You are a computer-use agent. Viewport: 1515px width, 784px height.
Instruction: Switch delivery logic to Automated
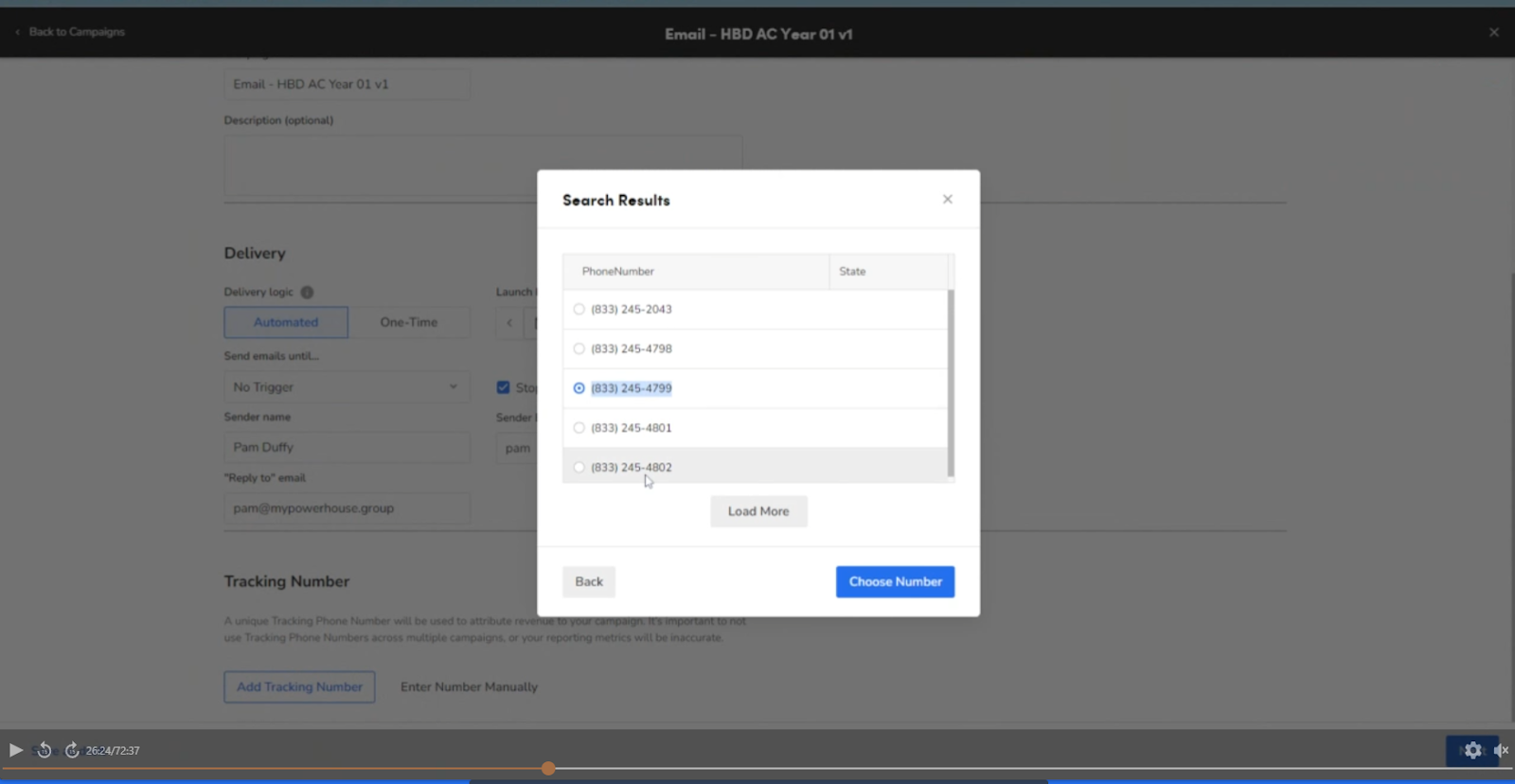click(286, 322)
